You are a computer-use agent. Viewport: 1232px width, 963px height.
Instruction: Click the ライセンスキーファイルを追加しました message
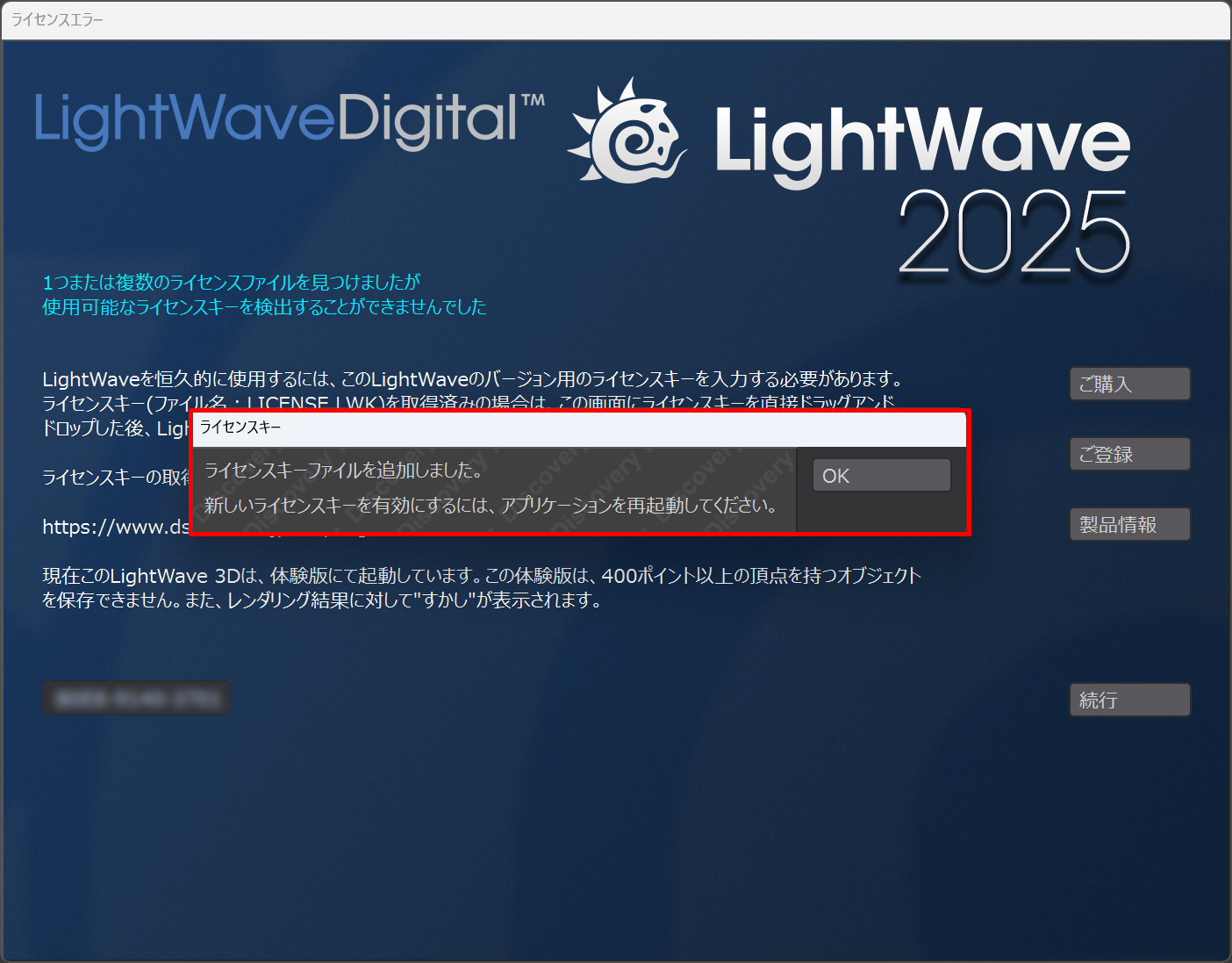pyautogui.click(x=344, y=471)
